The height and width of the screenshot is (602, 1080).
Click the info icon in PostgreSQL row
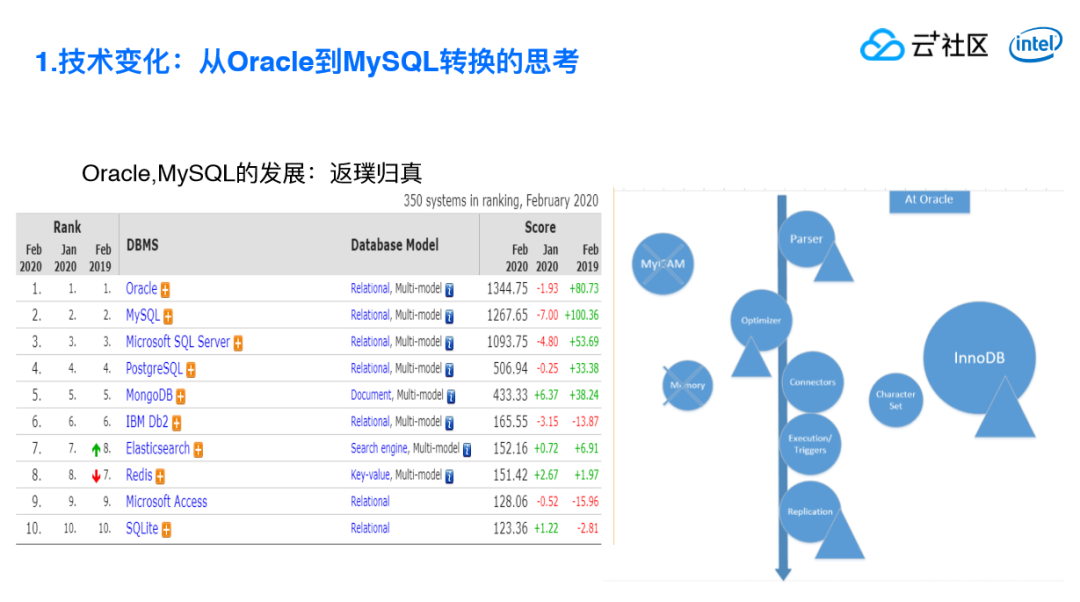point(449,370)
